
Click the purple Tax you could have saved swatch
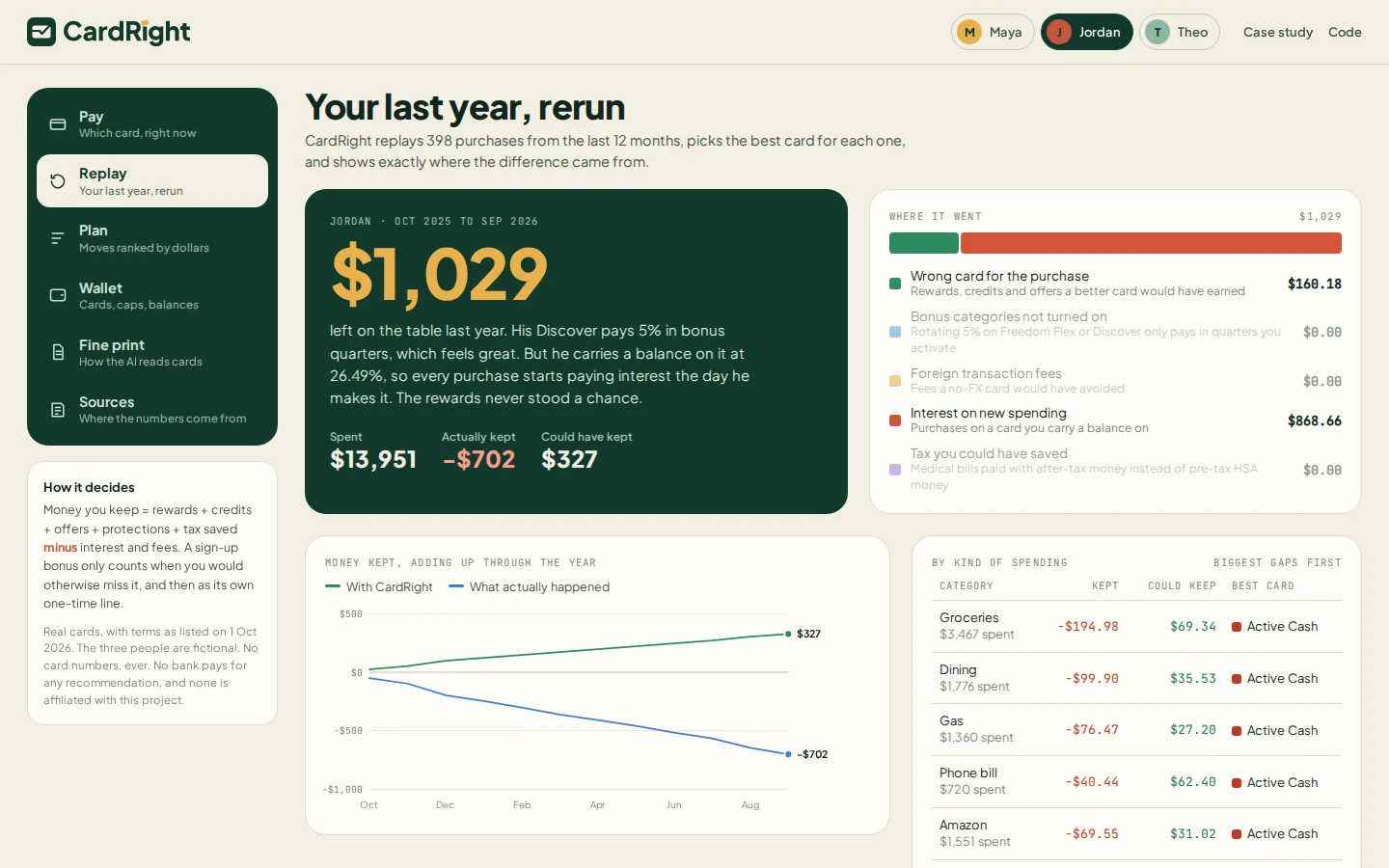(x=895, y=470)
